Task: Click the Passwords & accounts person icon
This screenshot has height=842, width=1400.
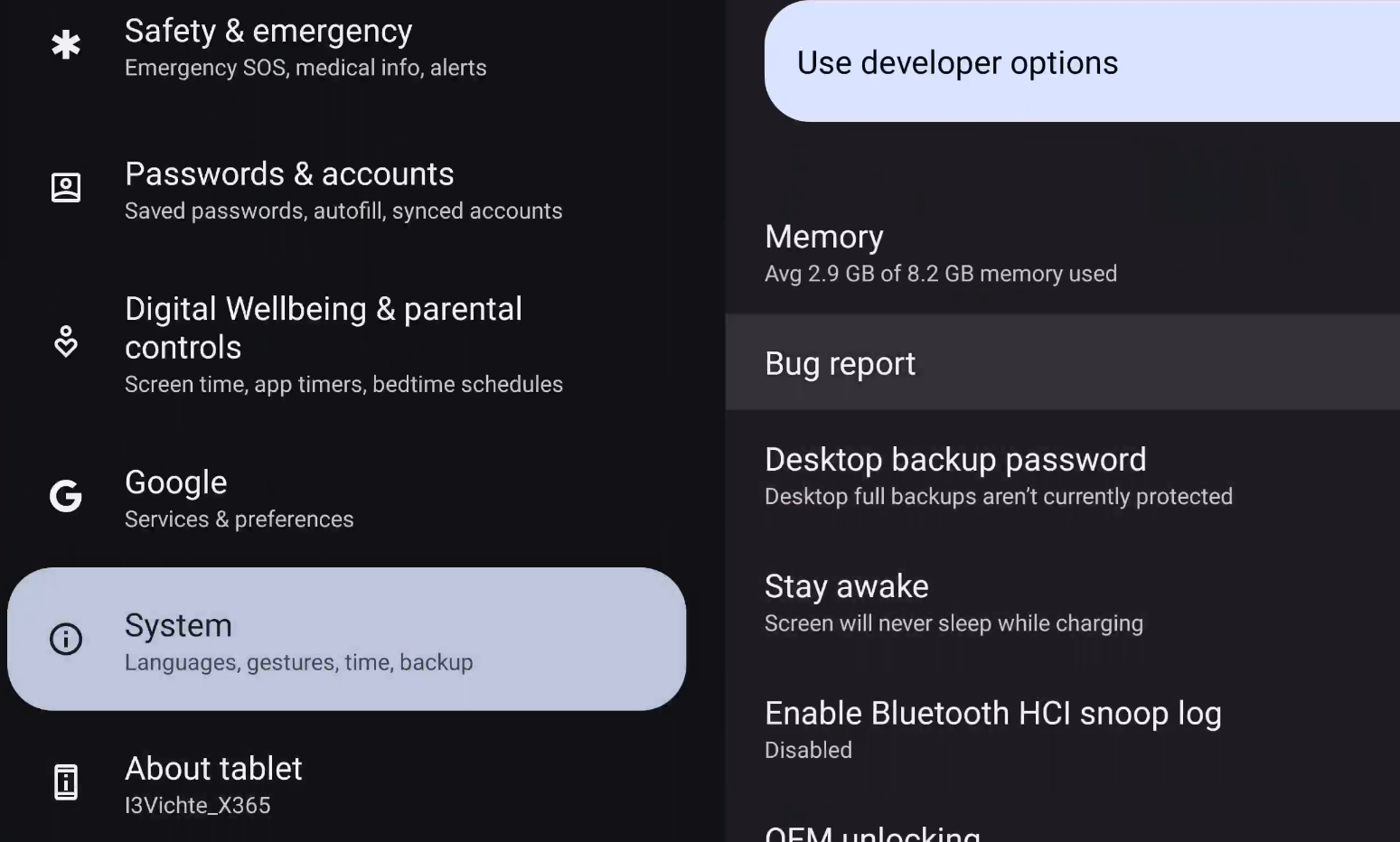Action: pyautogui.click(x=66, y=188)
